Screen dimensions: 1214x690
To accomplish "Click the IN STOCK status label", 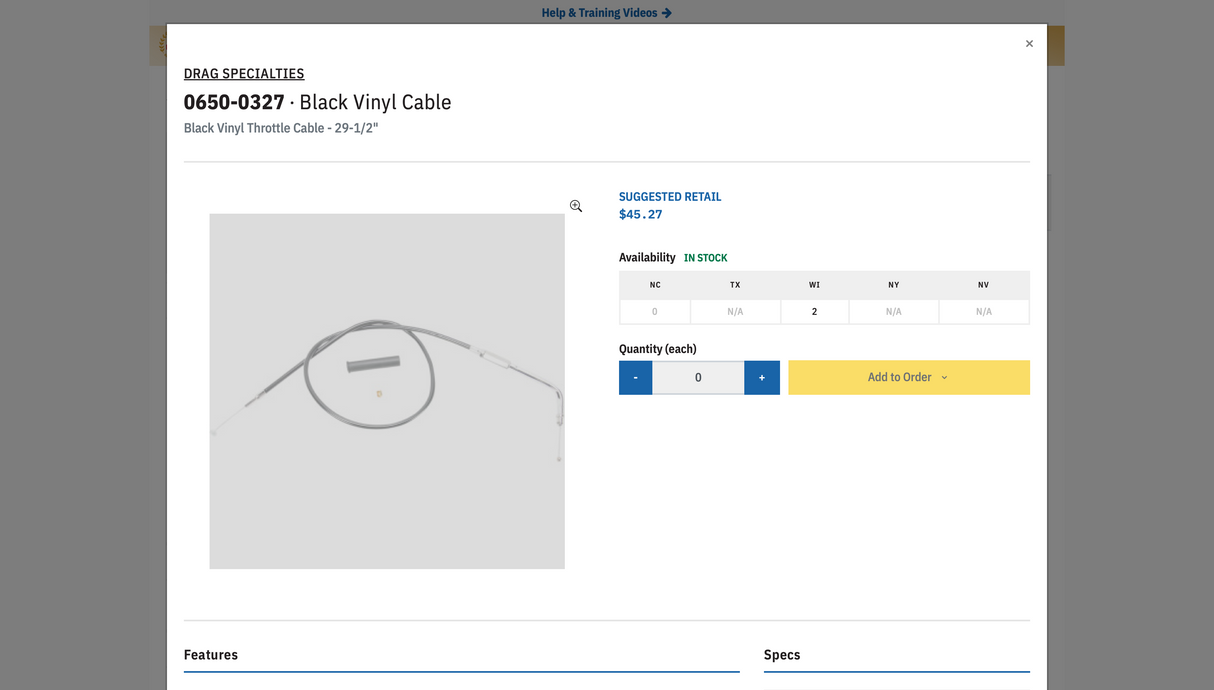I will (706, 258).
